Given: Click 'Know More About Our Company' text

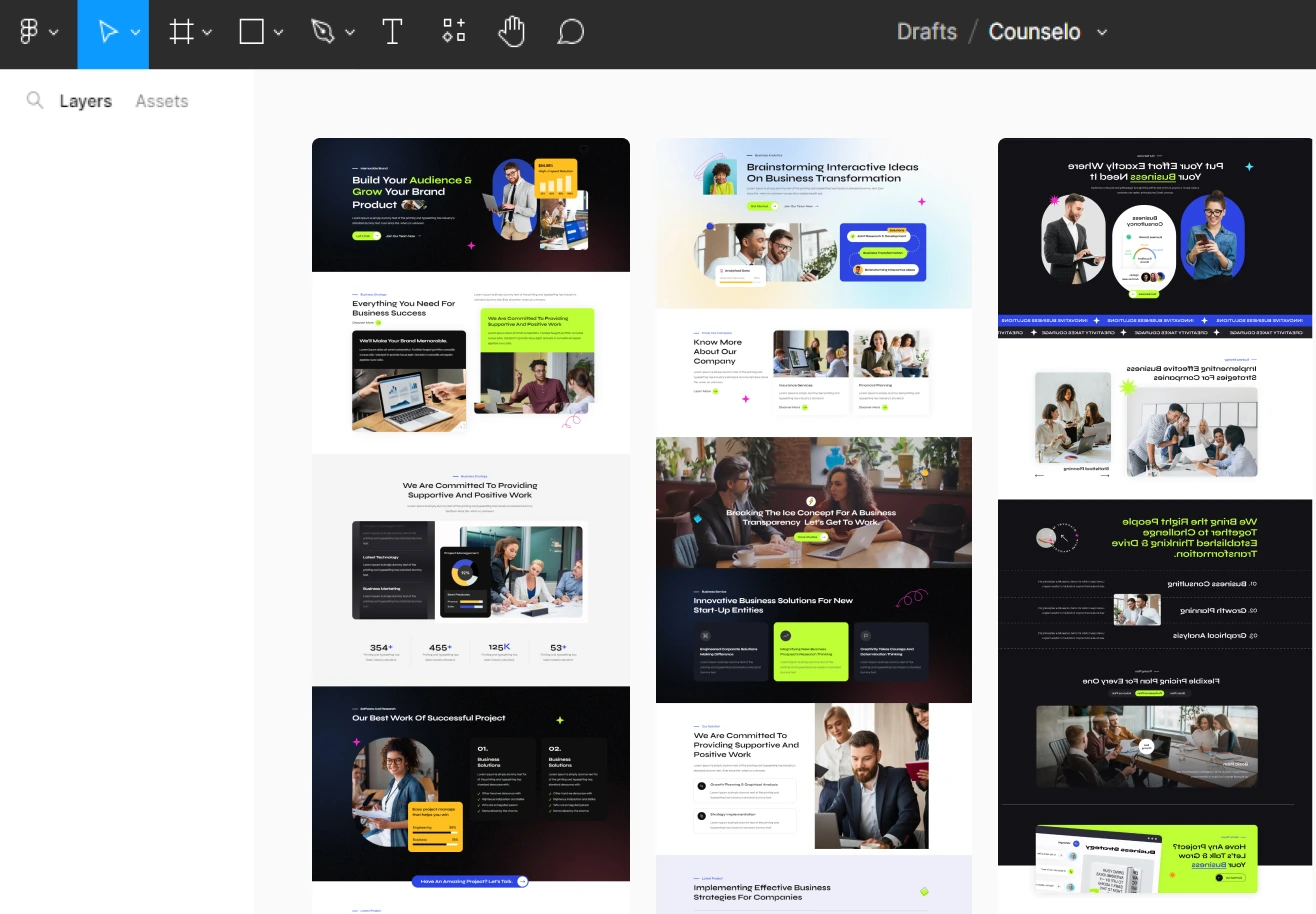Looking at the screenshot, I should click(718, 351).
